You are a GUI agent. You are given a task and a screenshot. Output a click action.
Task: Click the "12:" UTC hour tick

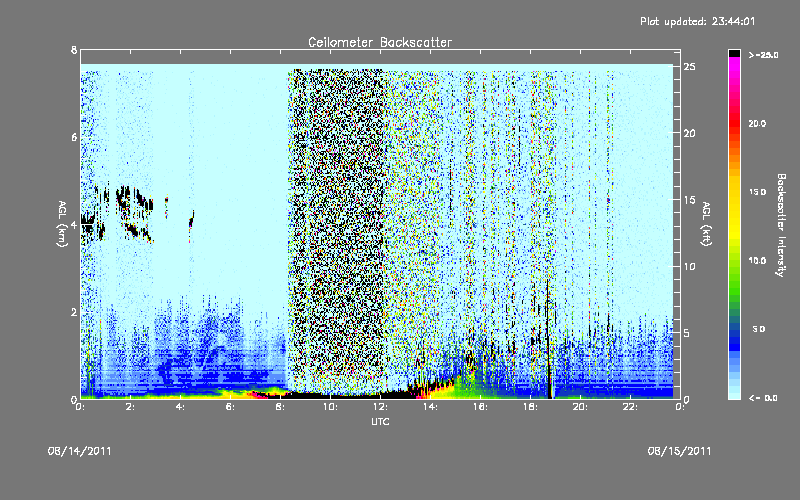(380, 407)
